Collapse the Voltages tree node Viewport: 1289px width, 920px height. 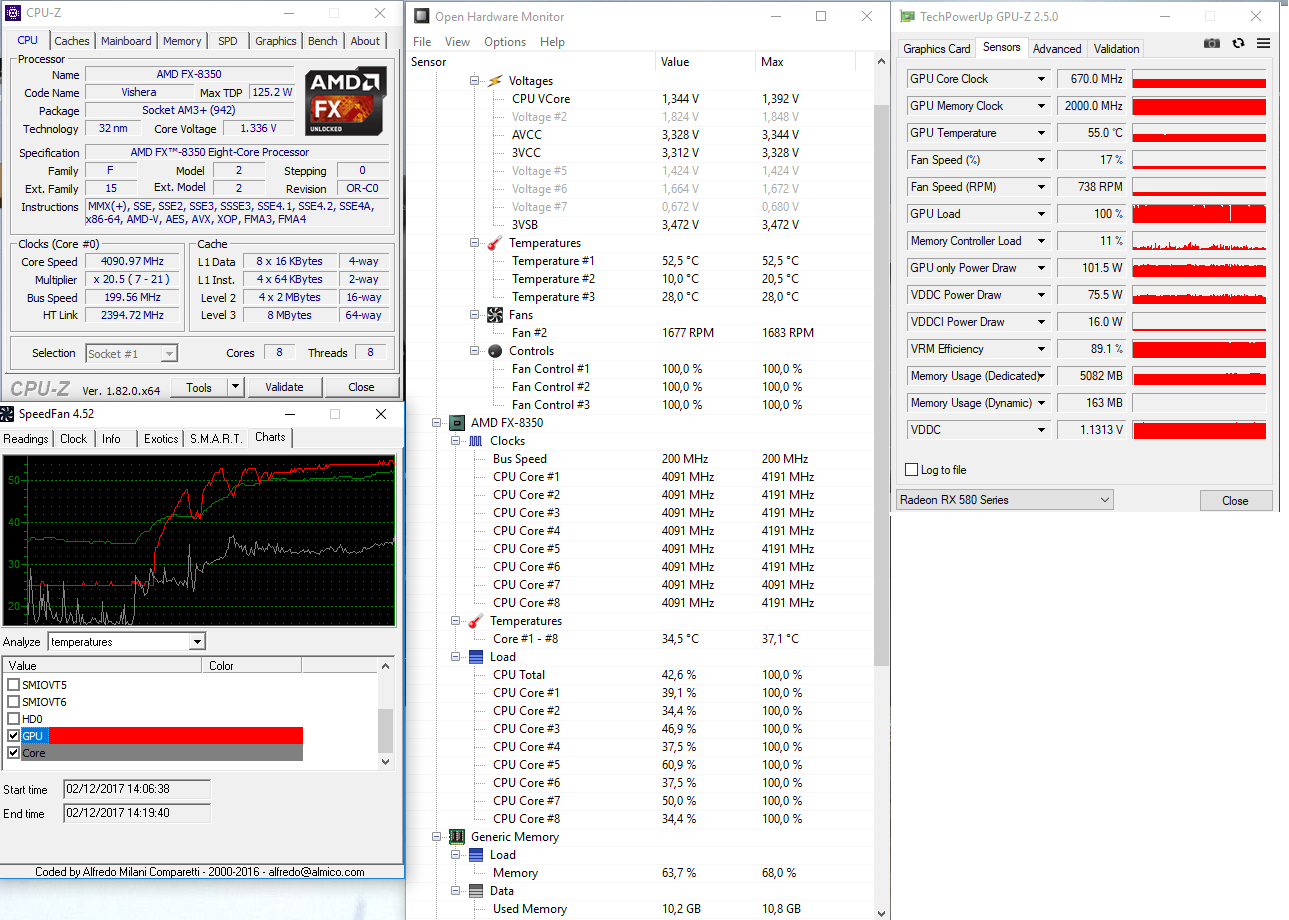(474, 81)
